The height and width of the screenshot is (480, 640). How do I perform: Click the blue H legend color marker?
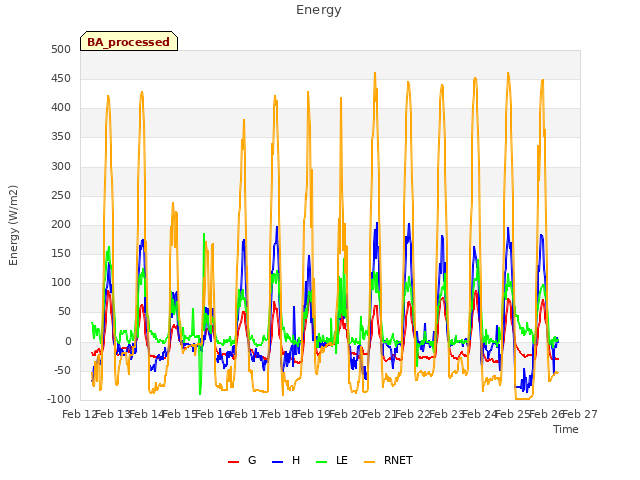tap(277, 462)
